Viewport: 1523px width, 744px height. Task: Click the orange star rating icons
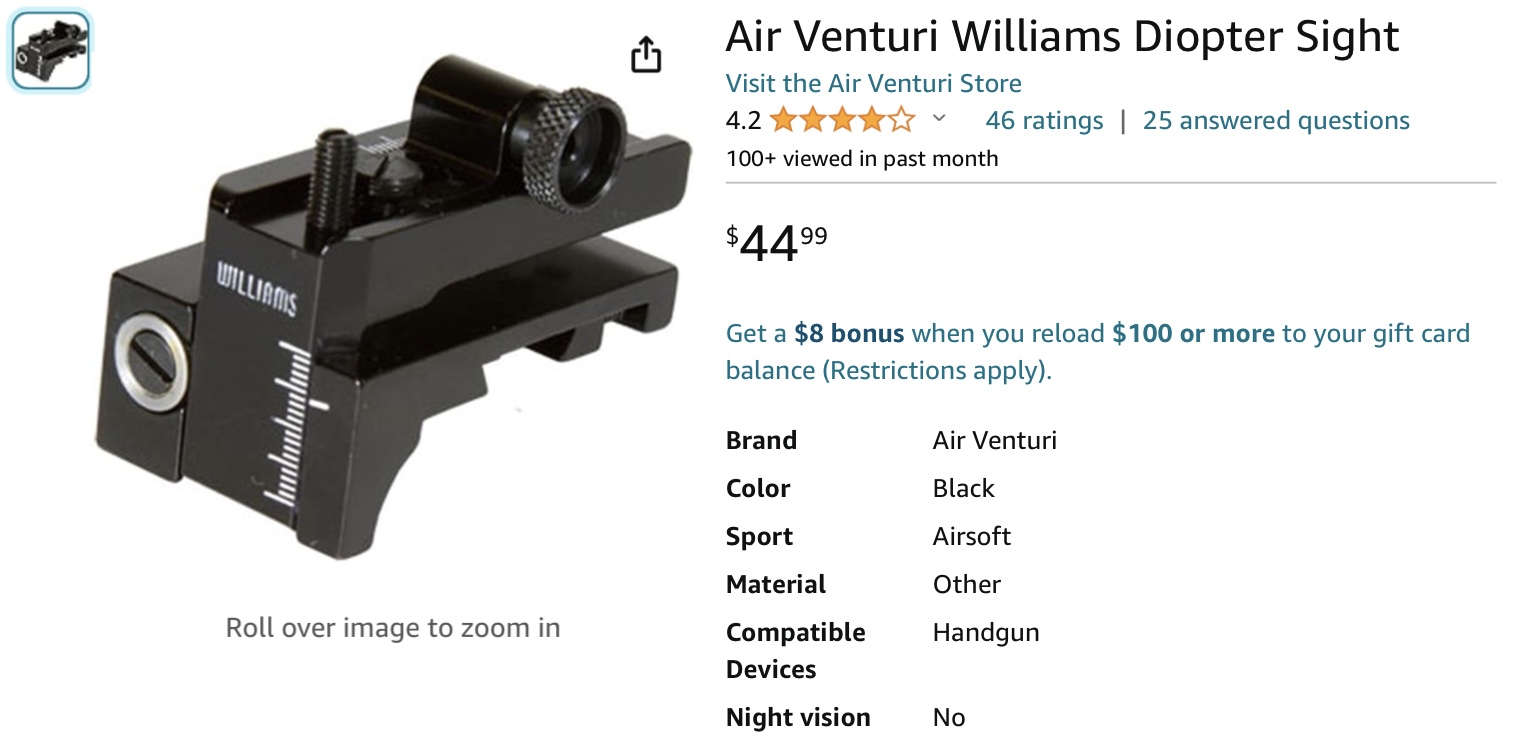point(843,121)
